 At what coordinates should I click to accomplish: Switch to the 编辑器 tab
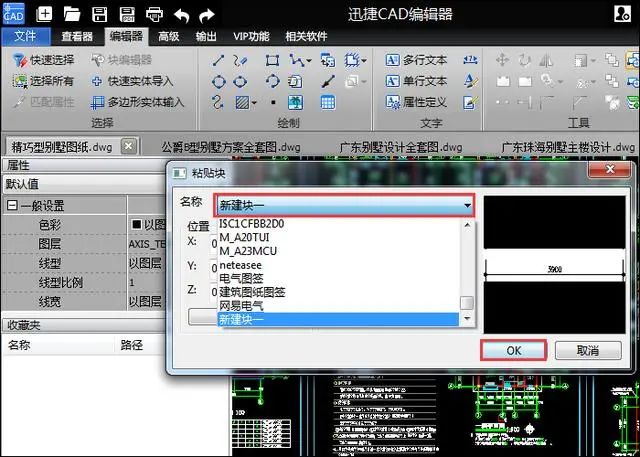(126, 36)
